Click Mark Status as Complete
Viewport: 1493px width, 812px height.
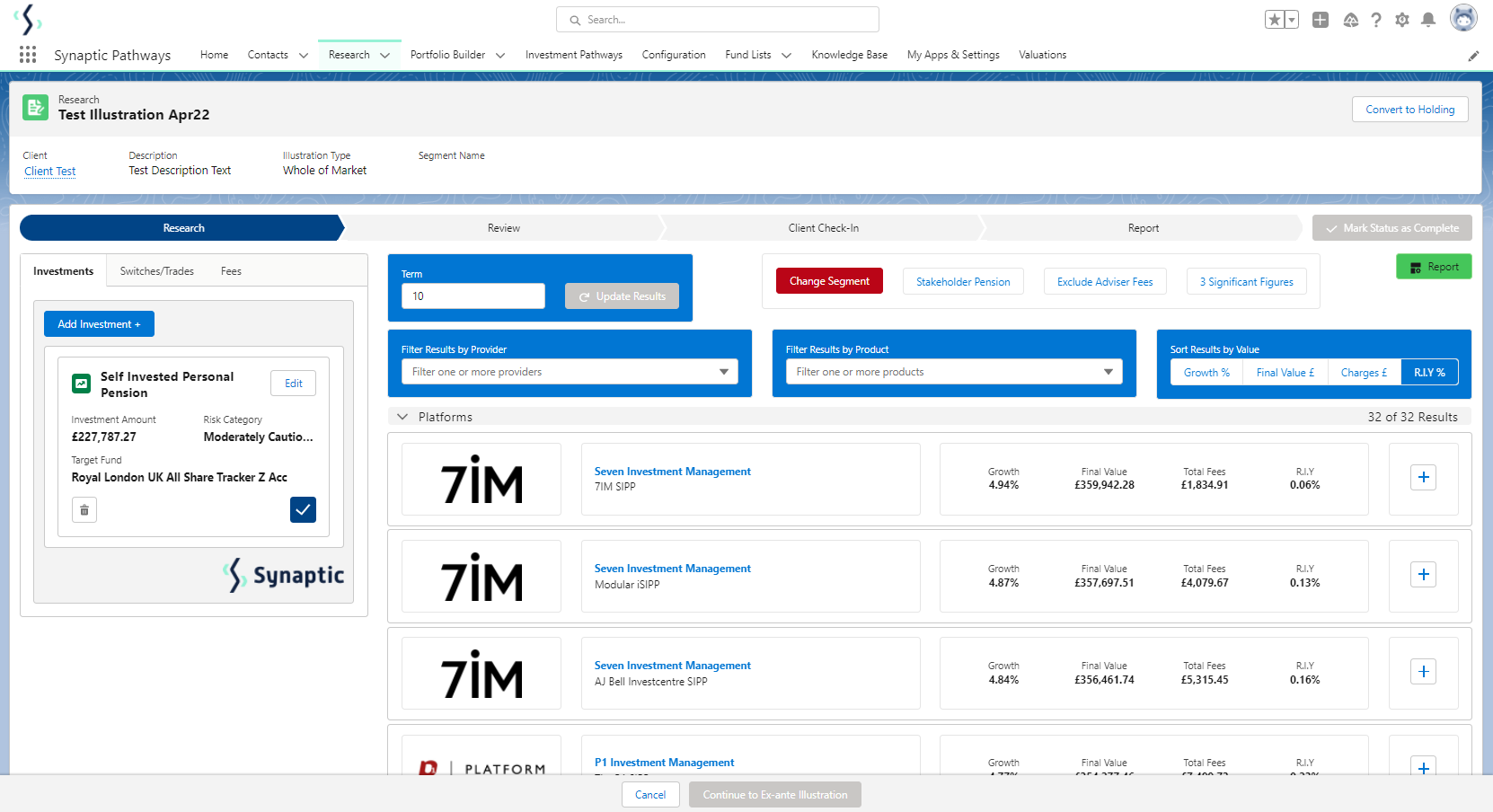pyautogui.click(x=1392, y=228)
